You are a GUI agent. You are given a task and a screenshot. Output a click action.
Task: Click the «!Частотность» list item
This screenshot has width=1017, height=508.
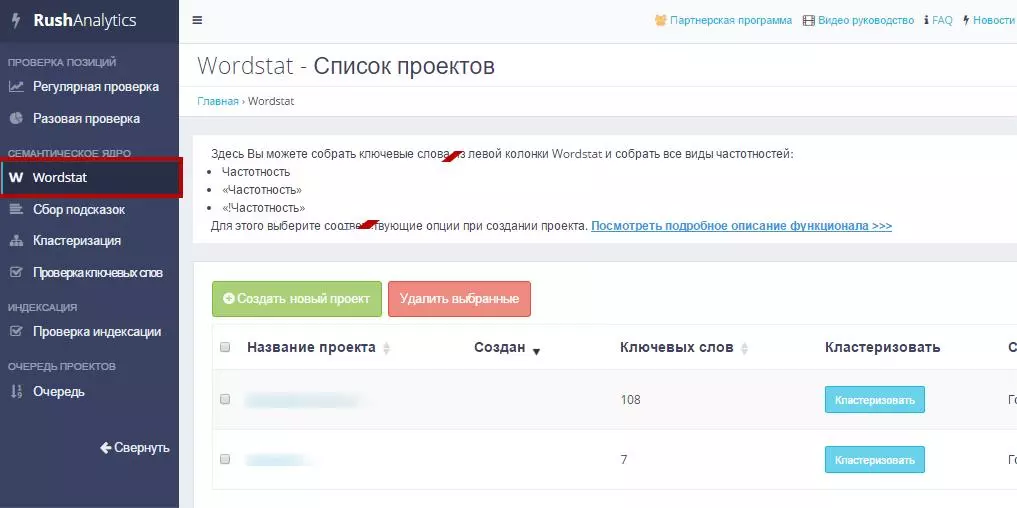pyautogui.click(x=263, y=208)
